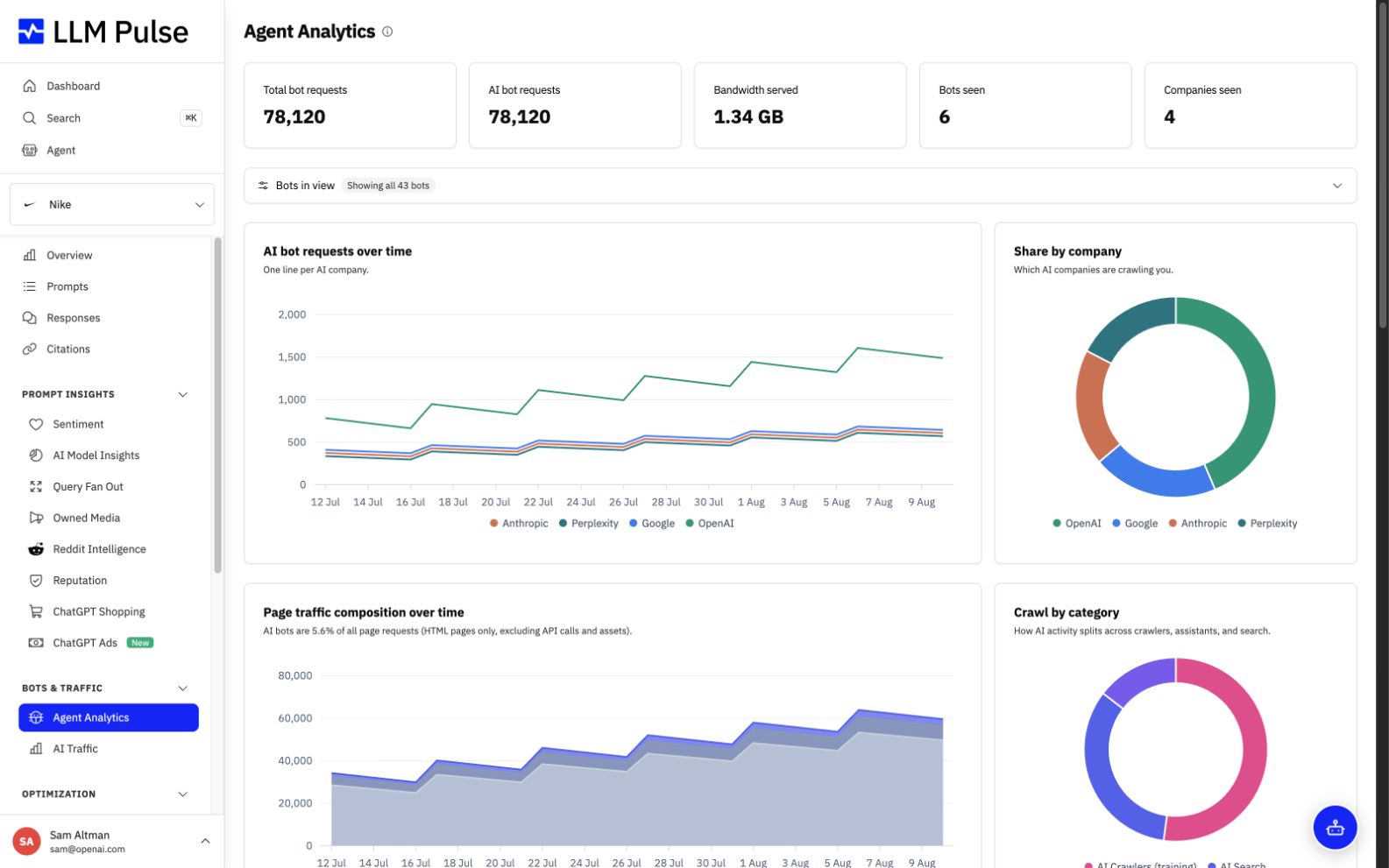Click the Bots seen card
1389x868 pixels.
tap(1025, 105)
